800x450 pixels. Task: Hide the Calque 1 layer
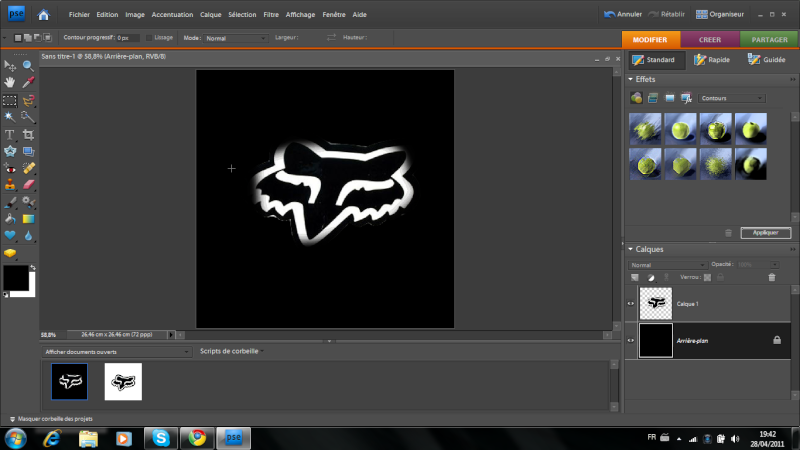pyautogui.click(x=631, y=304)
